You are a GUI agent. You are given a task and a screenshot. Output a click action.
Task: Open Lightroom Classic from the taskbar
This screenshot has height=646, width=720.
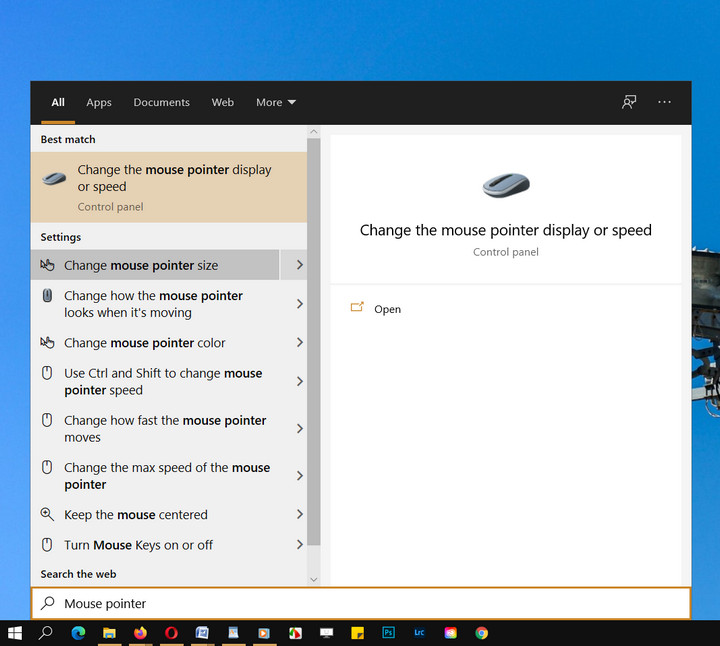pos(419,633)
